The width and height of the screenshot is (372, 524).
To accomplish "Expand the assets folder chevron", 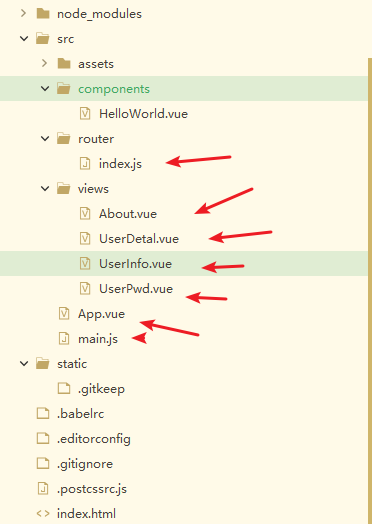I will [x=44, y=63].
